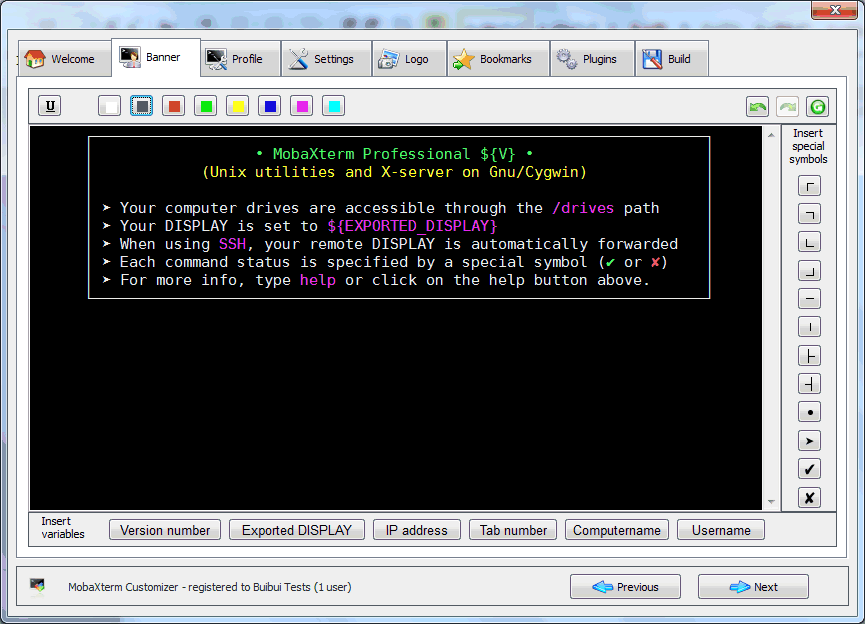Undo the last banner edit
Image resolution: width=865 pixels, height=624 pixels.
pyautogui.click(x=757, y=106)
